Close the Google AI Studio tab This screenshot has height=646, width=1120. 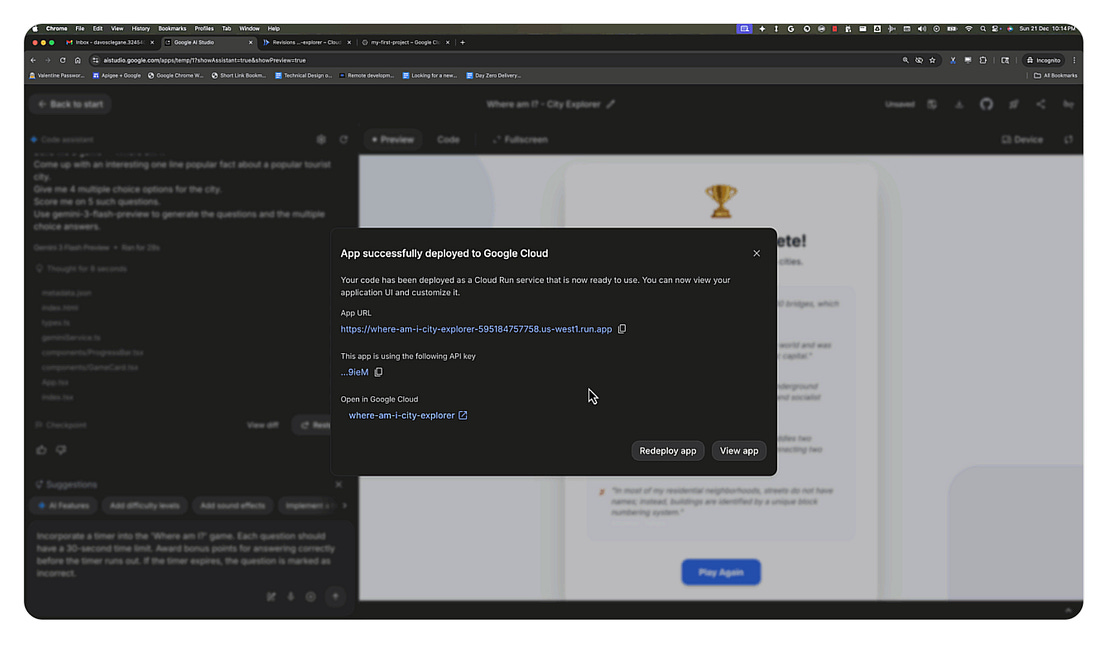pyautogui.click(x=250, y=42)
